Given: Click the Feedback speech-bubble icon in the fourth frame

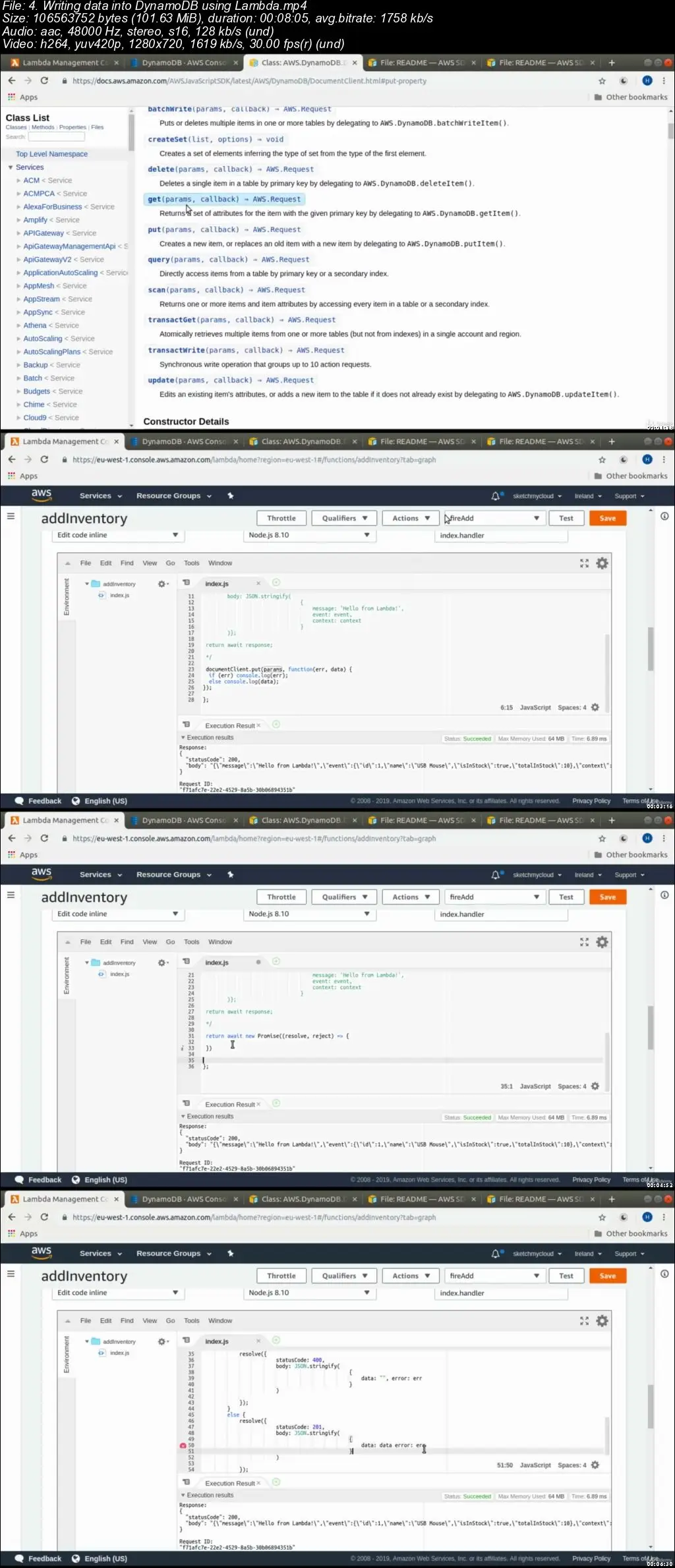Looking at the screenshot, I should (x=19, y=1559).
